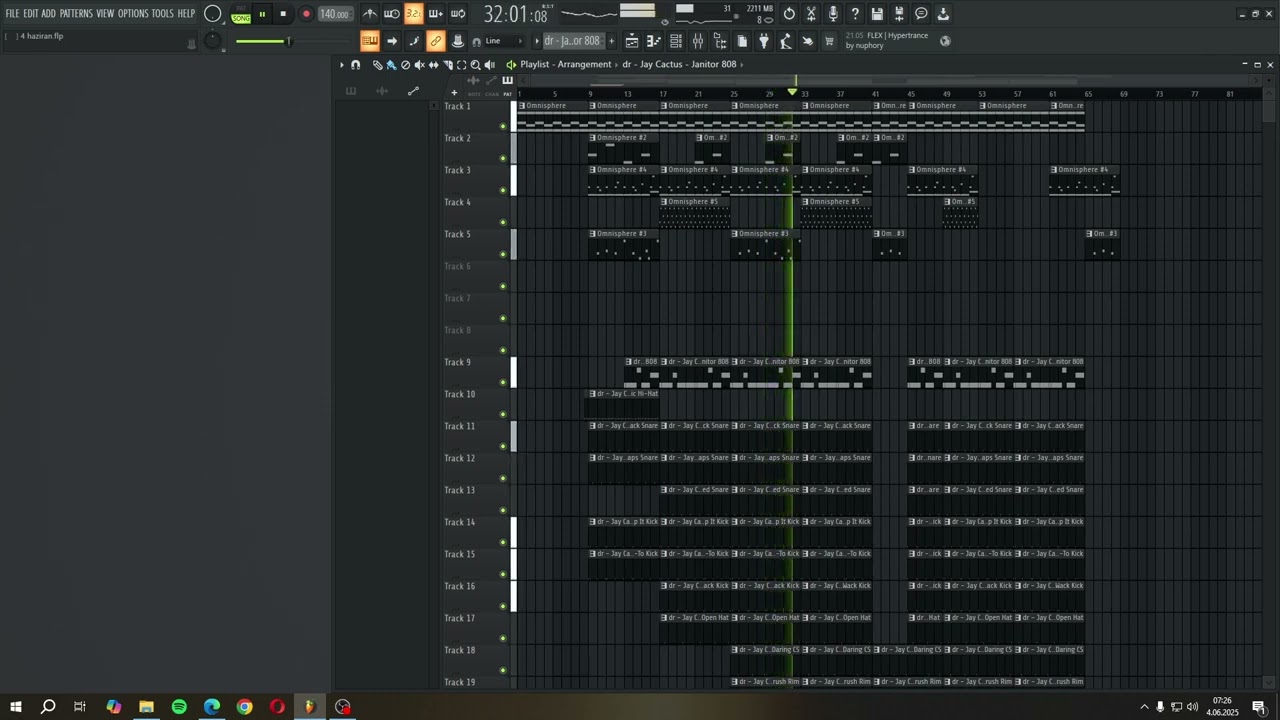Open the Line snap dropdown
This screenshot has width=1280, height=720.
pyautogui.click(x=502, y=41)
